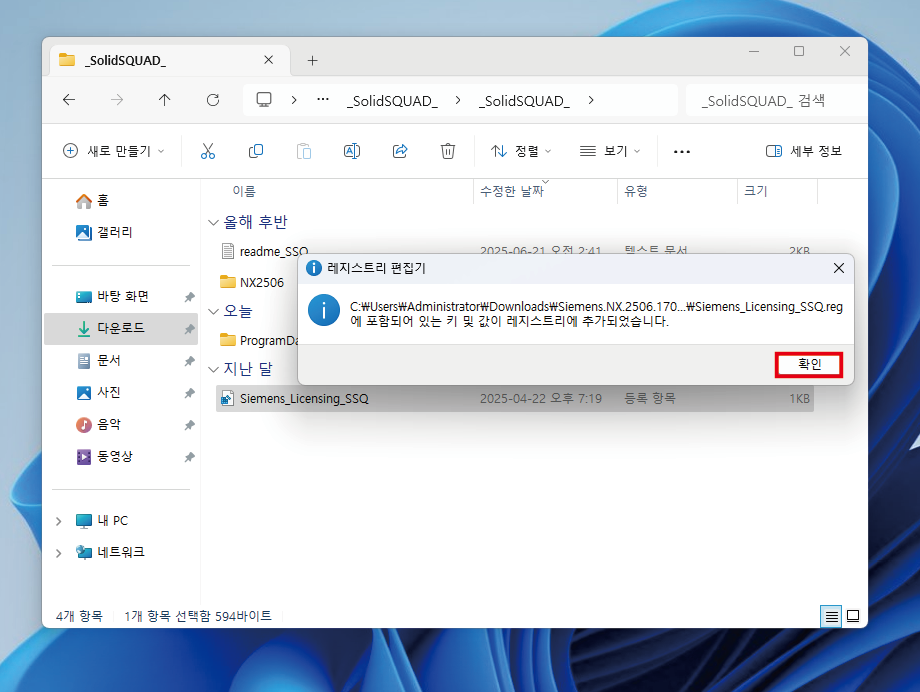The height and width of the screenshot is (692, 920).
Task: Click chevron after first _SolidSQUAD_ breadcrumb
Action: (x=458, y=100)
